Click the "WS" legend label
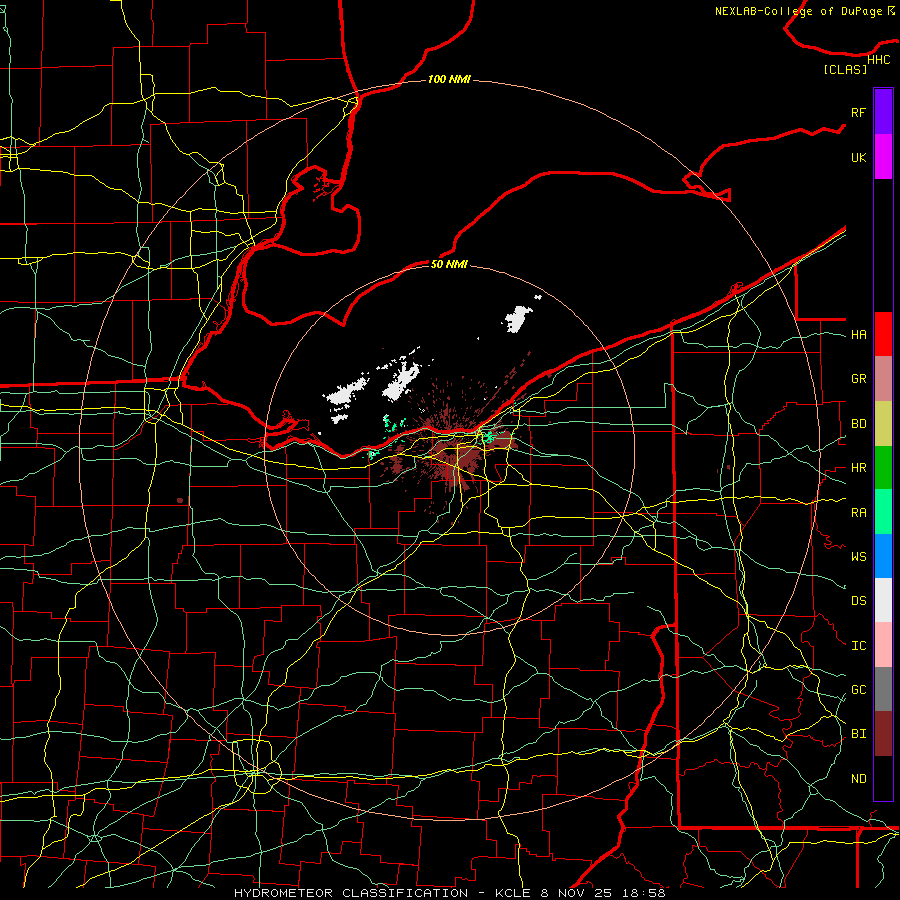Image resolution: width=900 pixels, height=900 pixels. click(x=858, y=556)
